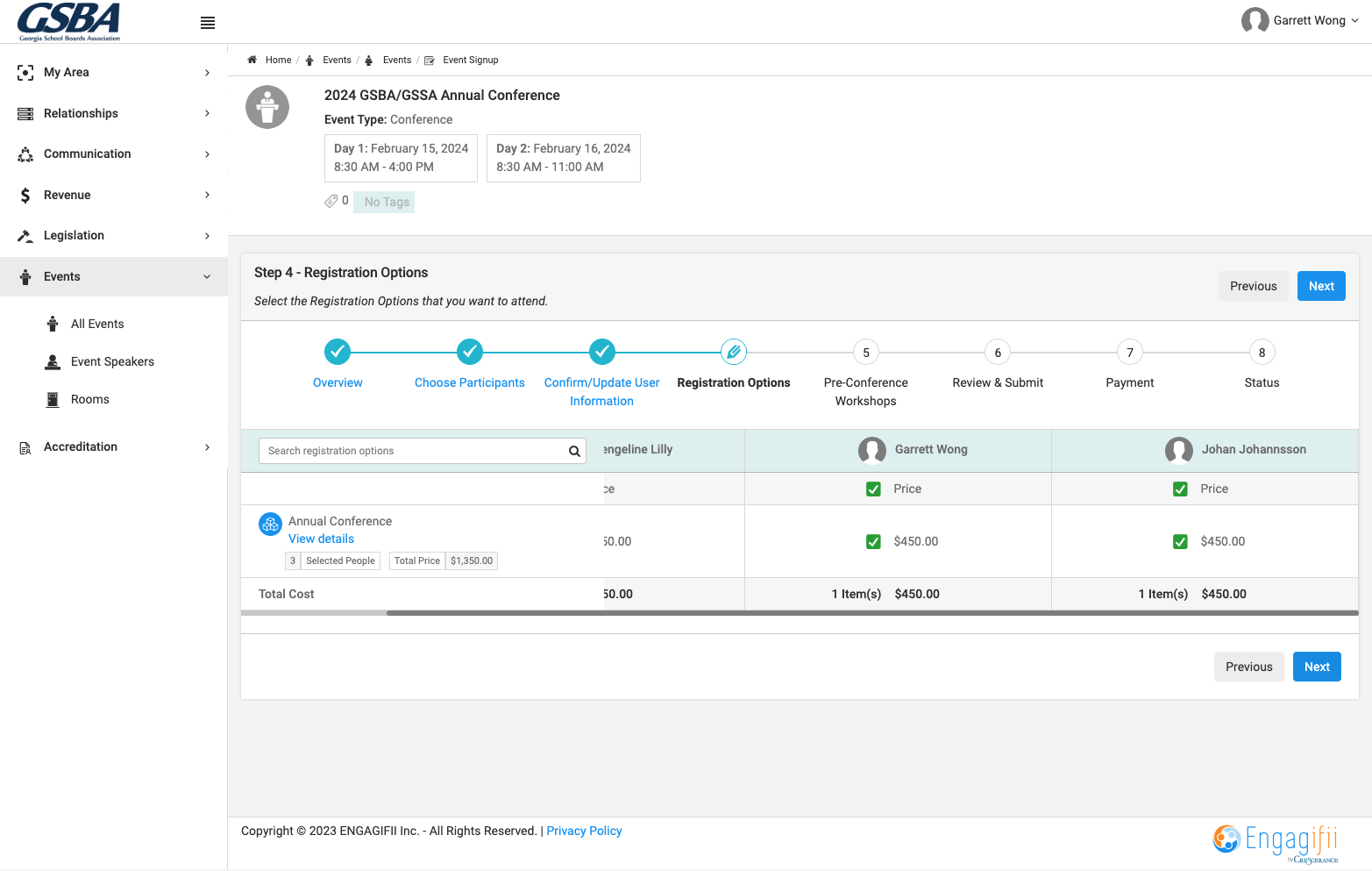Click the My Area sidebar icon
1372x871 pixels.
[x=25, y=73]
